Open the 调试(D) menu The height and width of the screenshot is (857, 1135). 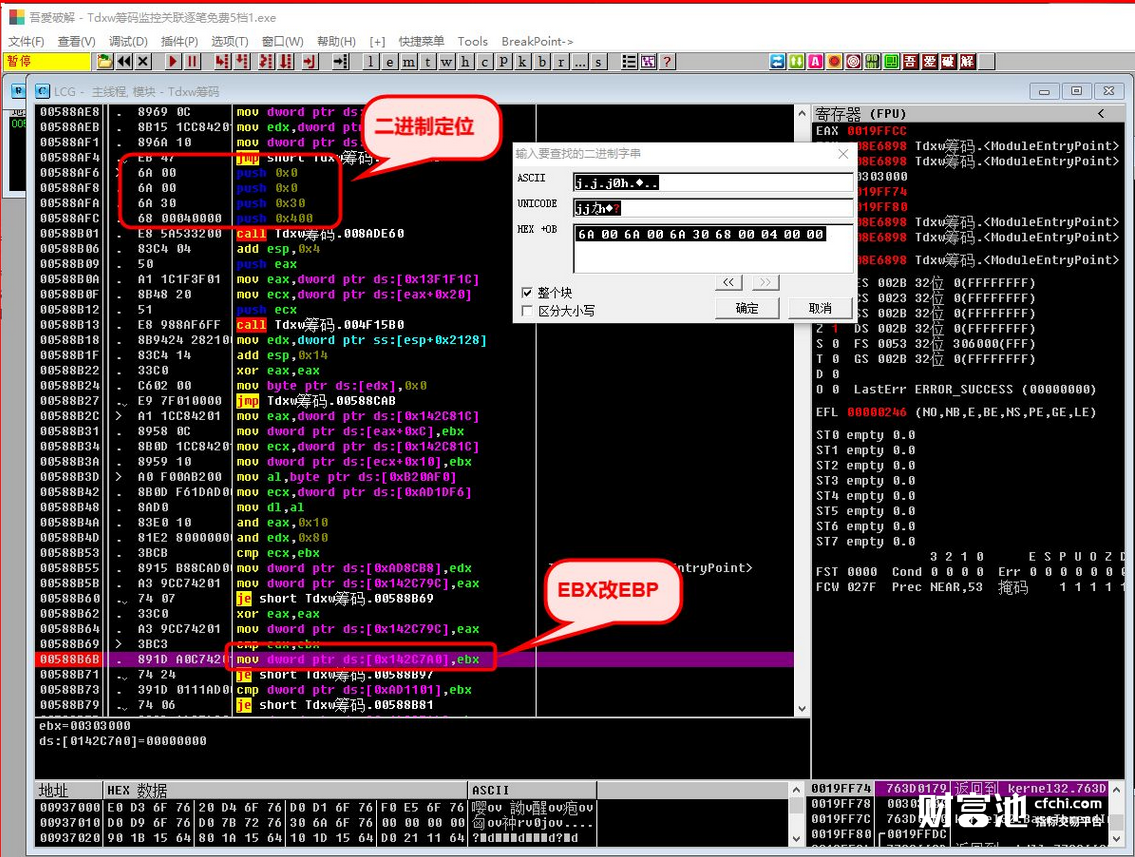128,41
